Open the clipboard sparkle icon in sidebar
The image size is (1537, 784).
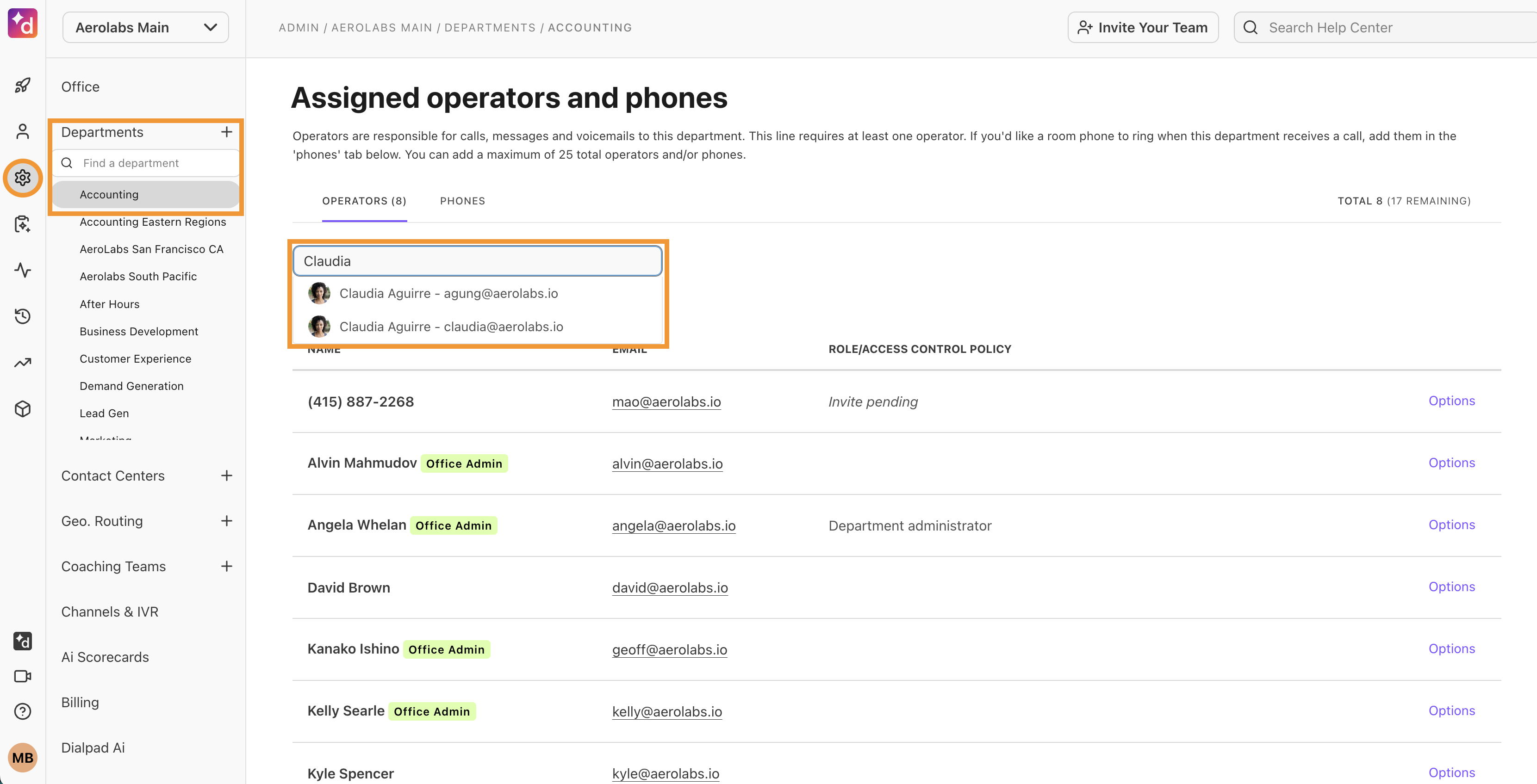[x=23, y=224]
